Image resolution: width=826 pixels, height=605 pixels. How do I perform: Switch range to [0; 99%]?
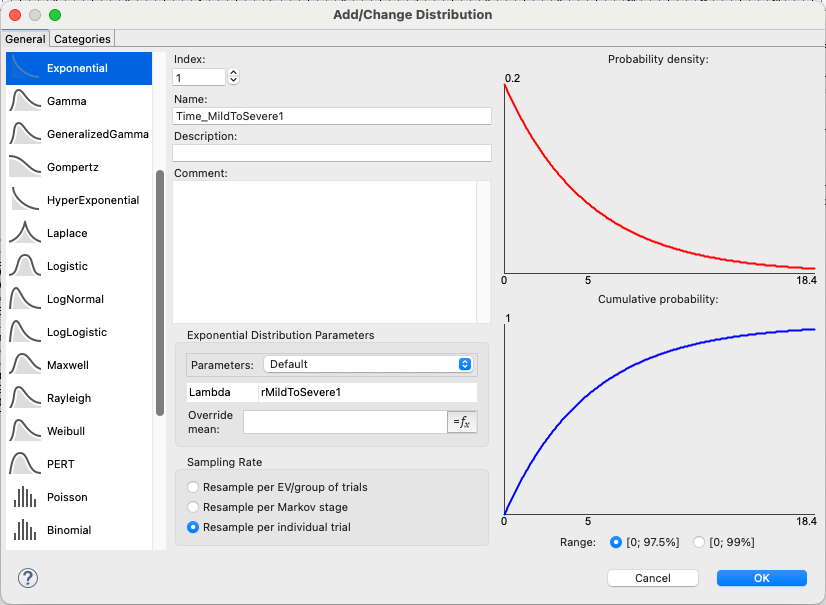(x=699, y=542)
